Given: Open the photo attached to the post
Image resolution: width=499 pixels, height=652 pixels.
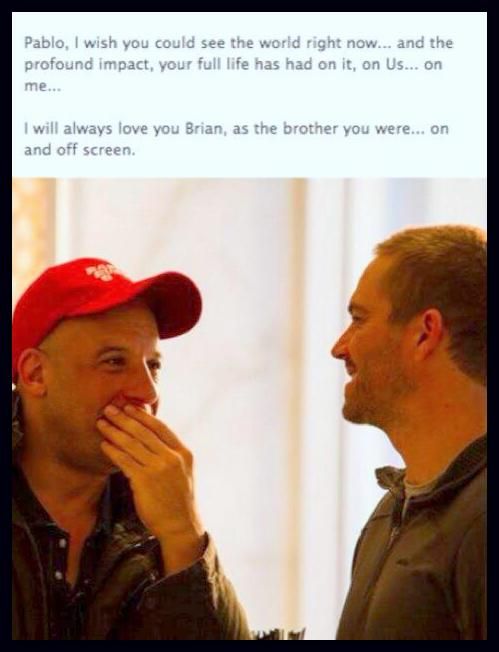Looking at the screenshot, I should [x=250, y=409].
